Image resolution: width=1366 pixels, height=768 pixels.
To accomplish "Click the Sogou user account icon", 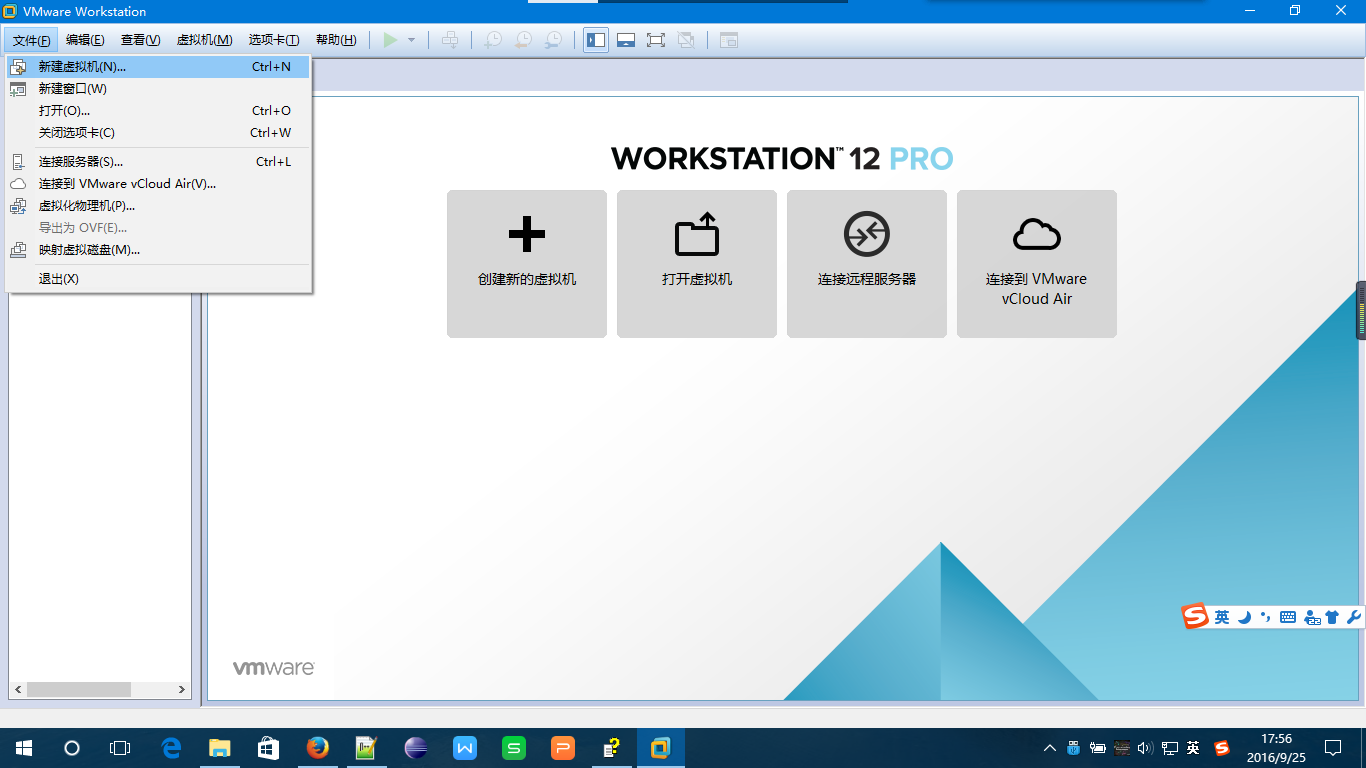I will click(1311, 618).
